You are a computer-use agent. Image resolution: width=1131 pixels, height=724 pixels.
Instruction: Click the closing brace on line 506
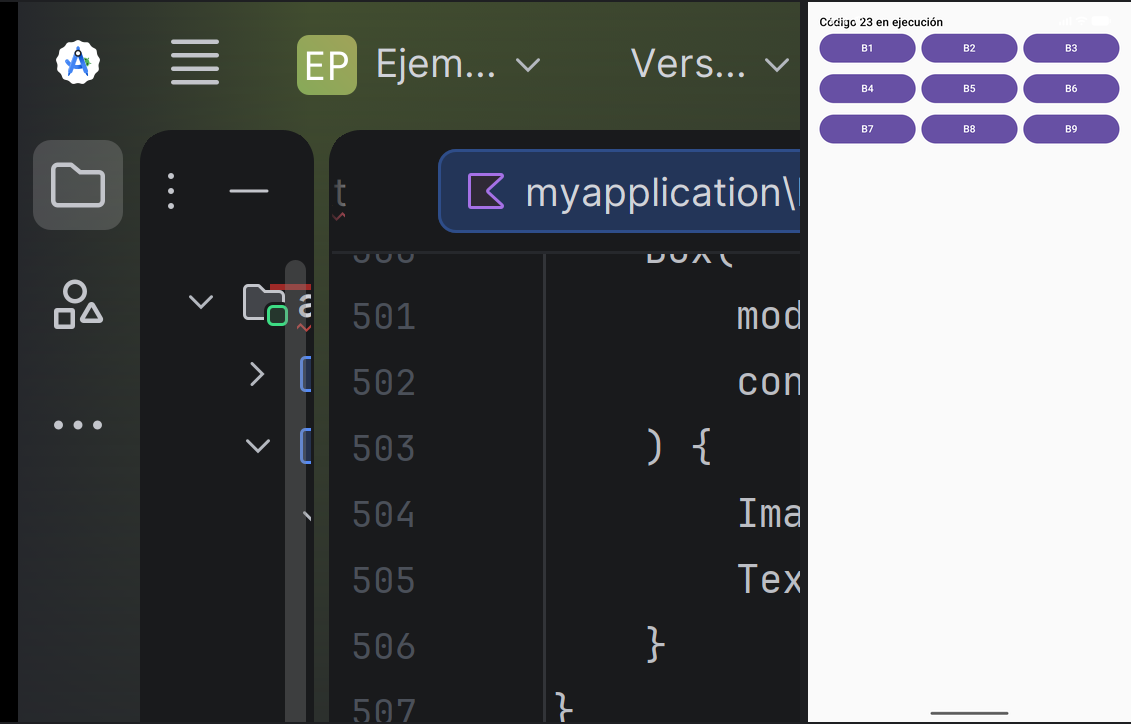(655, 645)
